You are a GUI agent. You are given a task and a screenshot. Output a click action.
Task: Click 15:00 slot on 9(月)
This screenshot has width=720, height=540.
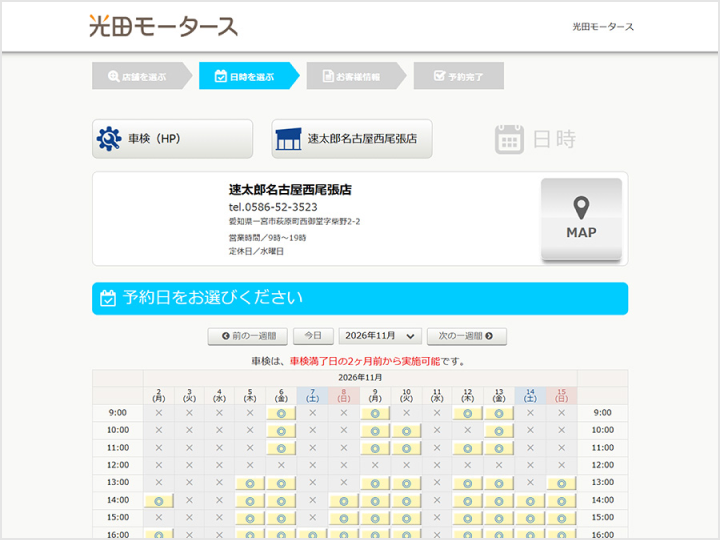coord(375,518)
